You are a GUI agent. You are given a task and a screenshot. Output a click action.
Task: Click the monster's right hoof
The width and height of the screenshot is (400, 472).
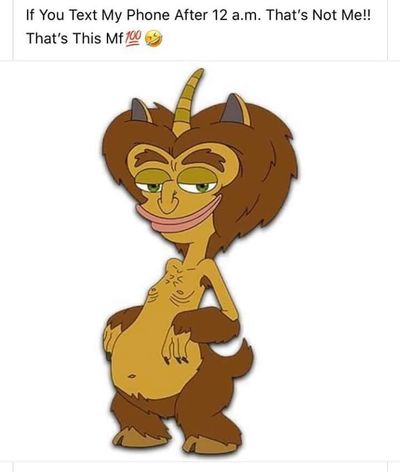[210, 444]
